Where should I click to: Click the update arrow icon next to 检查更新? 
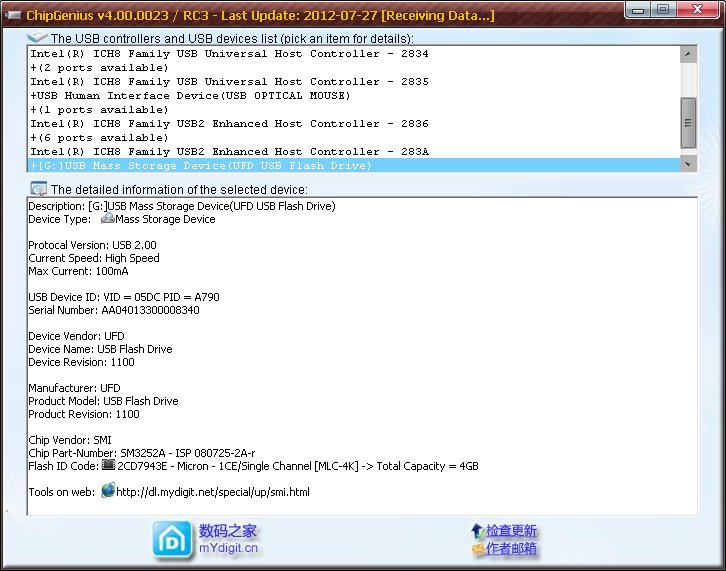(x=477, y=531)
